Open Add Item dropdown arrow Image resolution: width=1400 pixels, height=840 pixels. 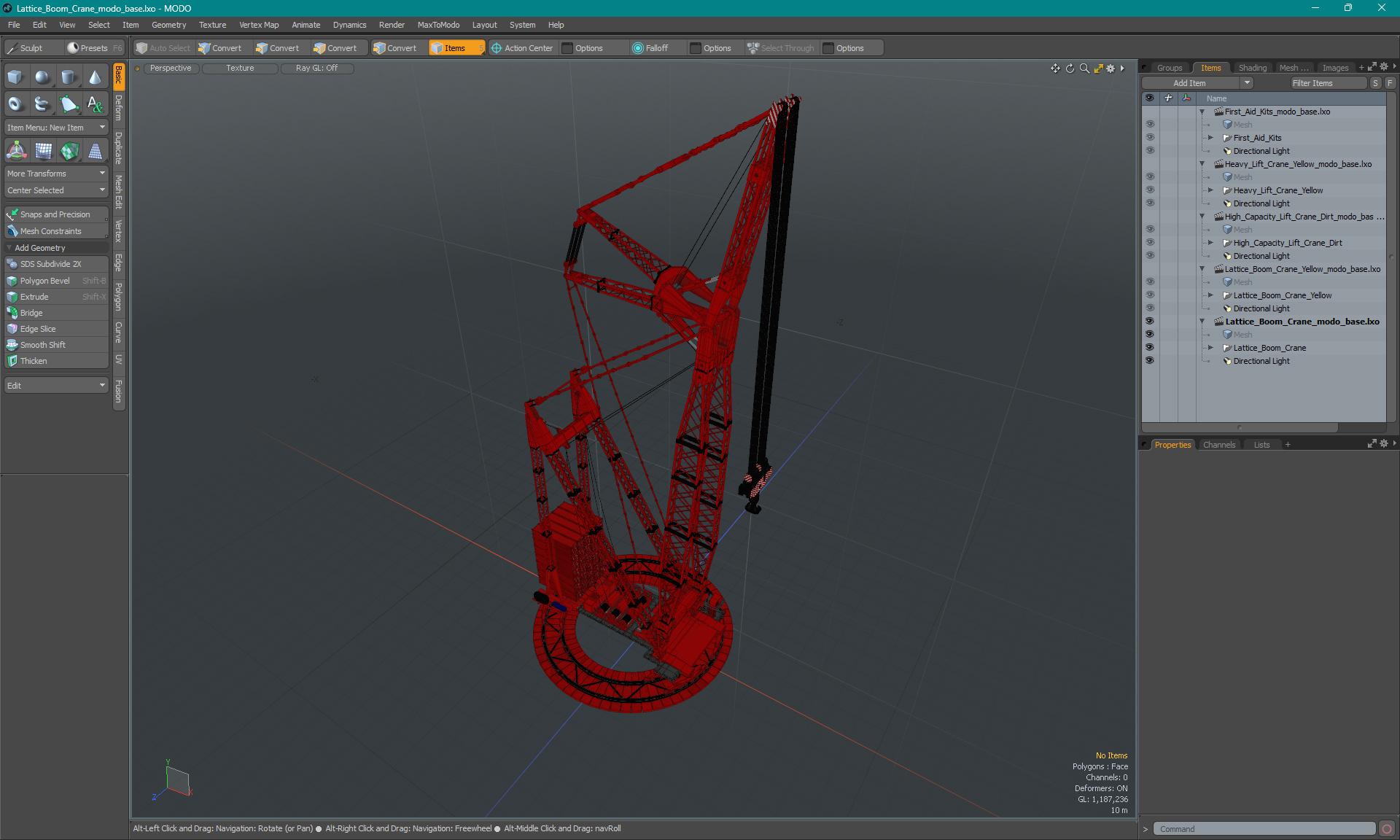(1248, 83)
